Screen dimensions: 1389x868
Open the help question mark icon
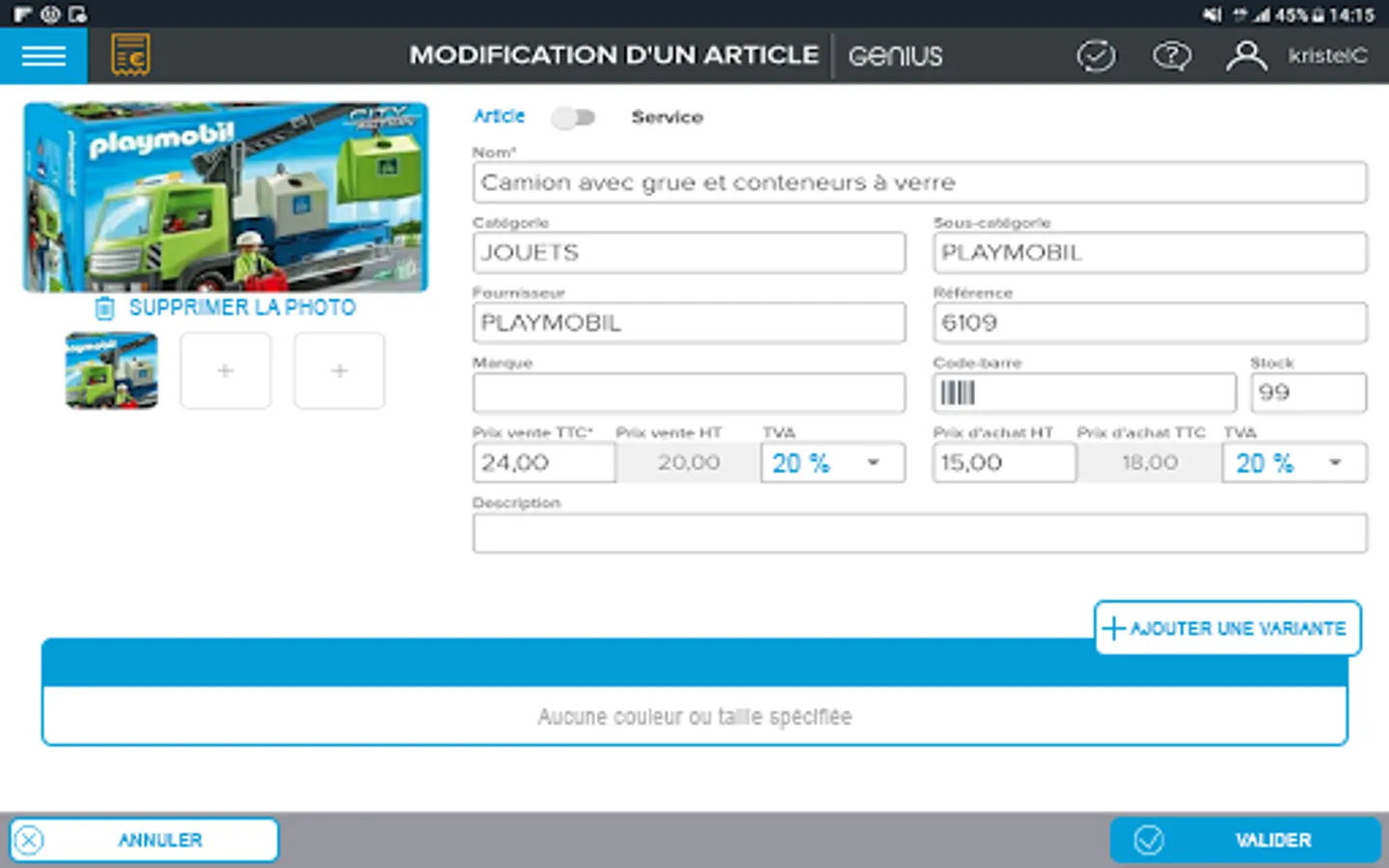[1171, 56]
